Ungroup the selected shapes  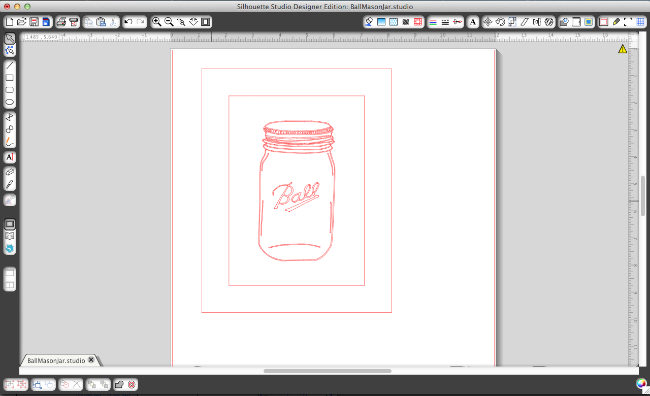[22, 385]
